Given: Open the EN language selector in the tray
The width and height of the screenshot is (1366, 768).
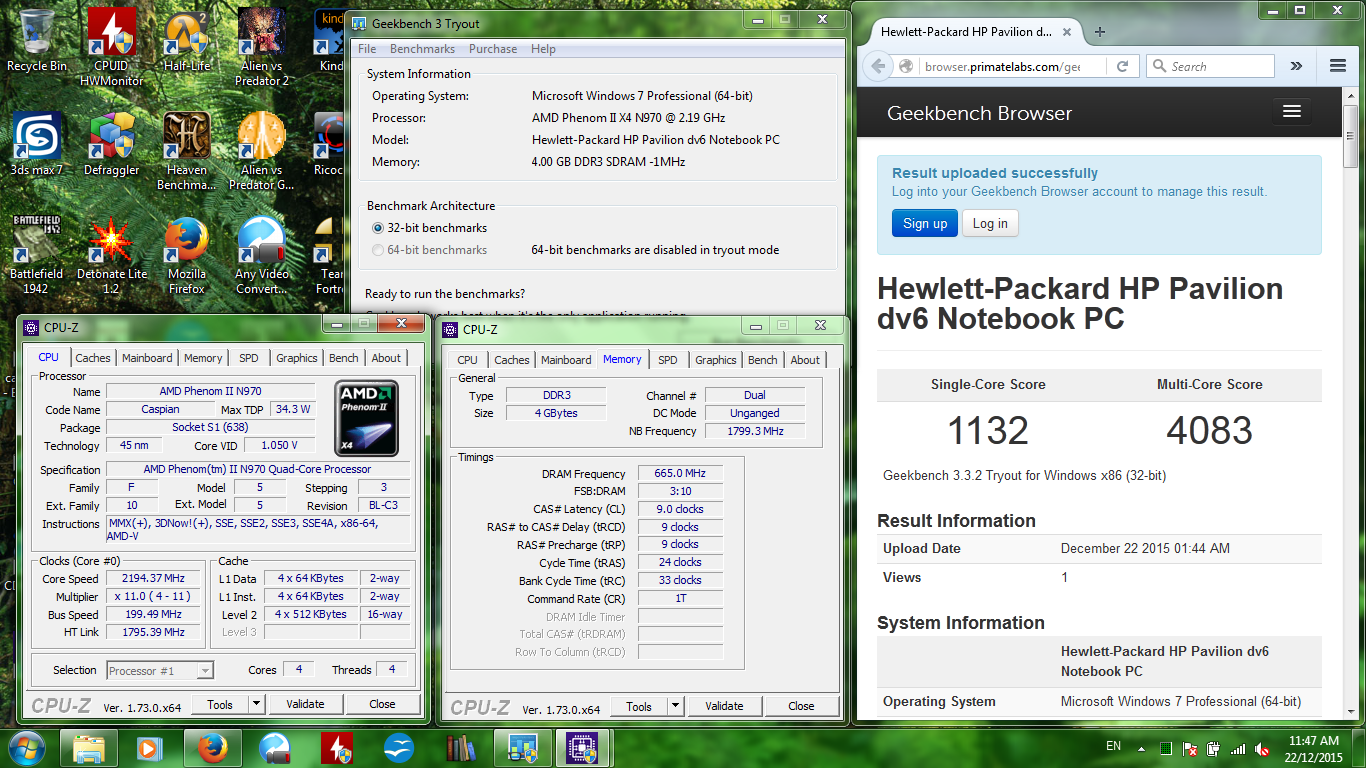Looking at the screenshot, I should click(x=1113, y=747).
